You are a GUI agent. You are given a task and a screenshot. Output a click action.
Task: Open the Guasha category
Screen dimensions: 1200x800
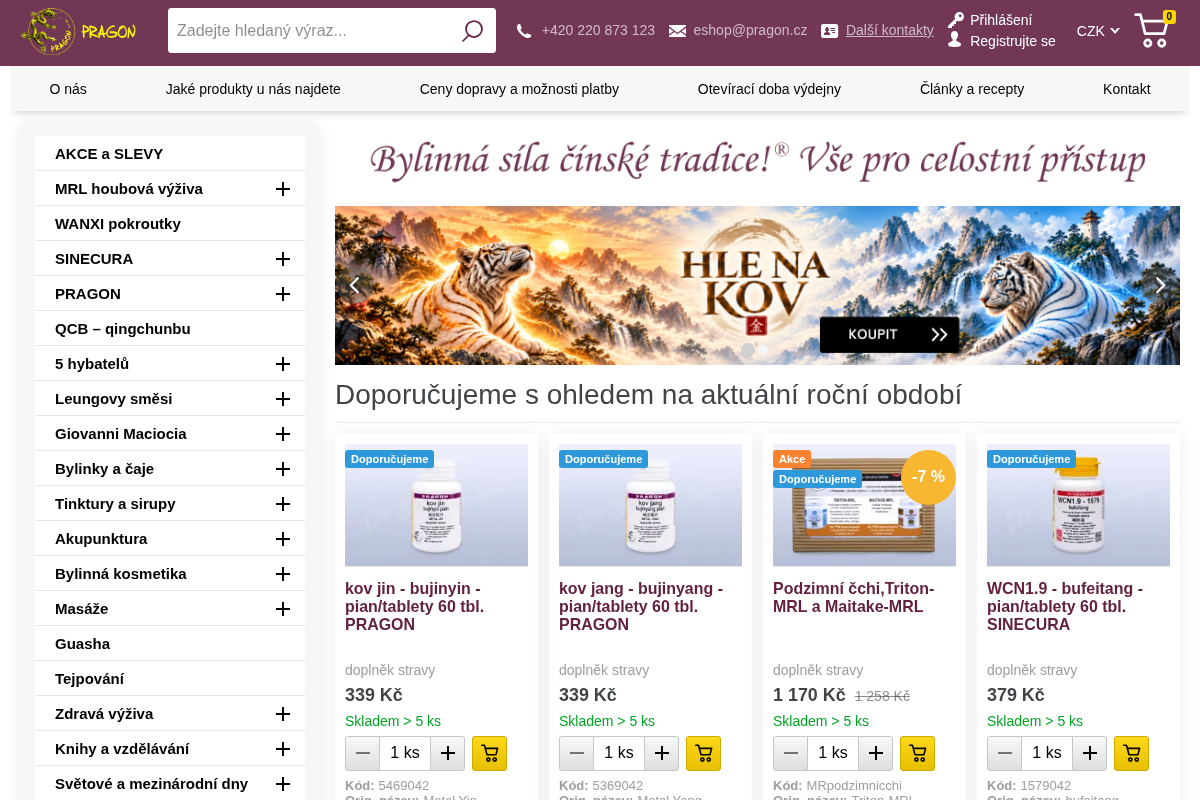170,644
